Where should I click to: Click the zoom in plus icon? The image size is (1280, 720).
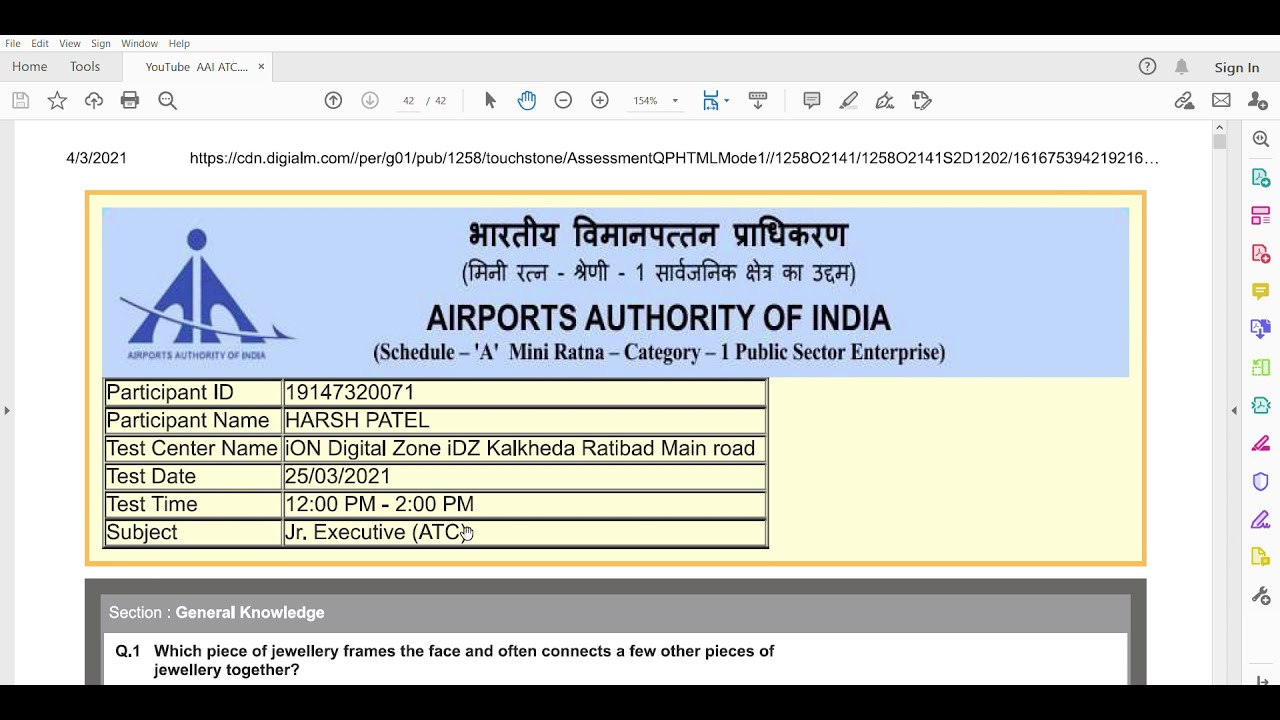point(600,100)
